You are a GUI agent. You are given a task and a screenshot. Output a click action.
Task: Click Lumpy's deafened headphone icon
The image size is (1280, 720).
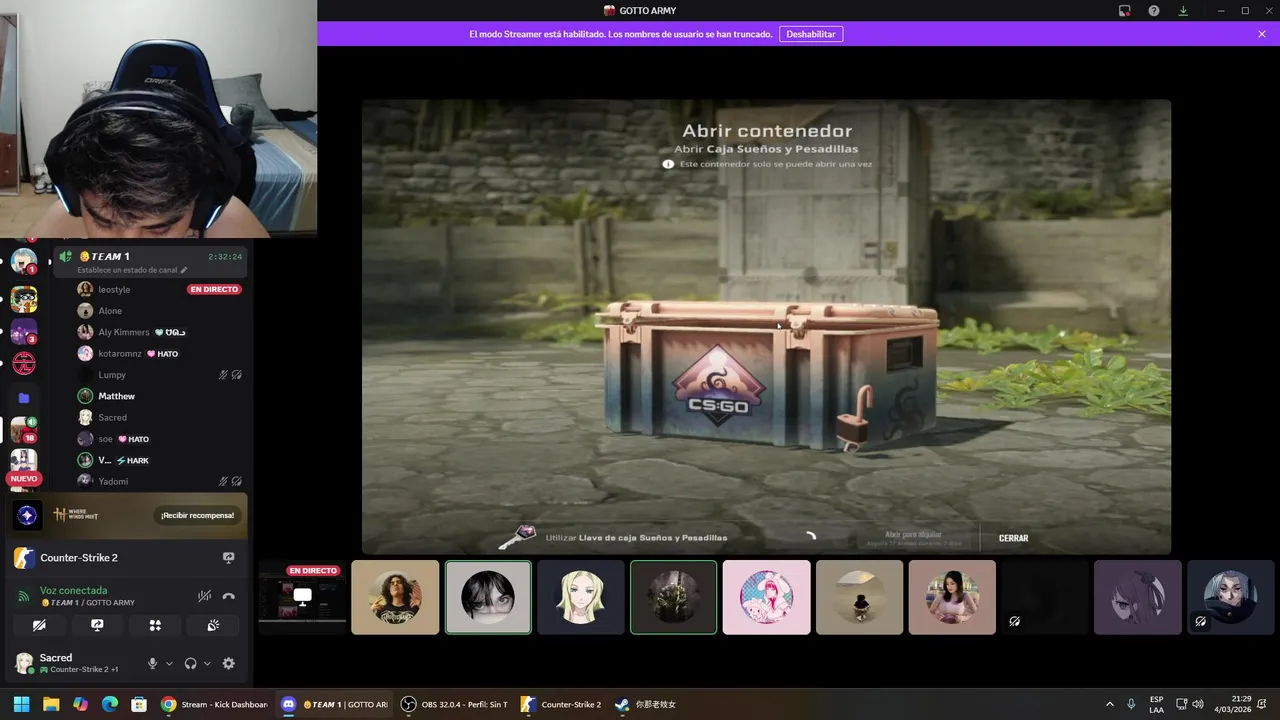[237, 375]
